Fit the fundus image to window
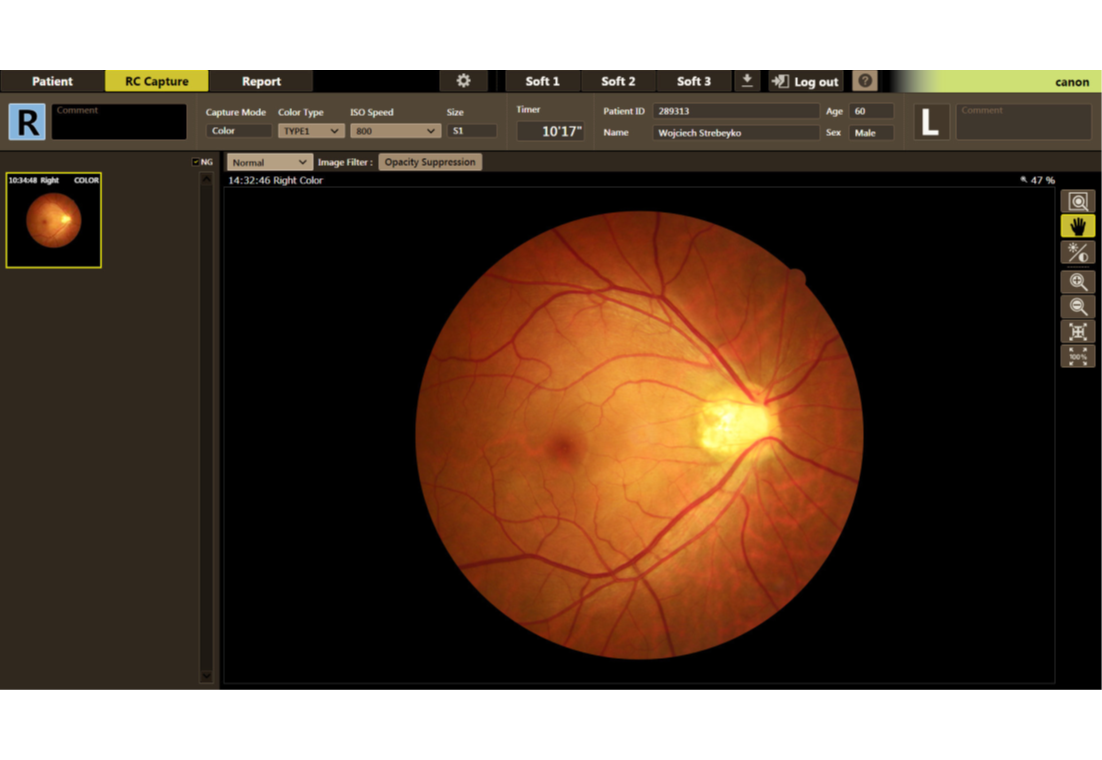The height and width of the screenshot is (760, 1102). pos(1077,331)
